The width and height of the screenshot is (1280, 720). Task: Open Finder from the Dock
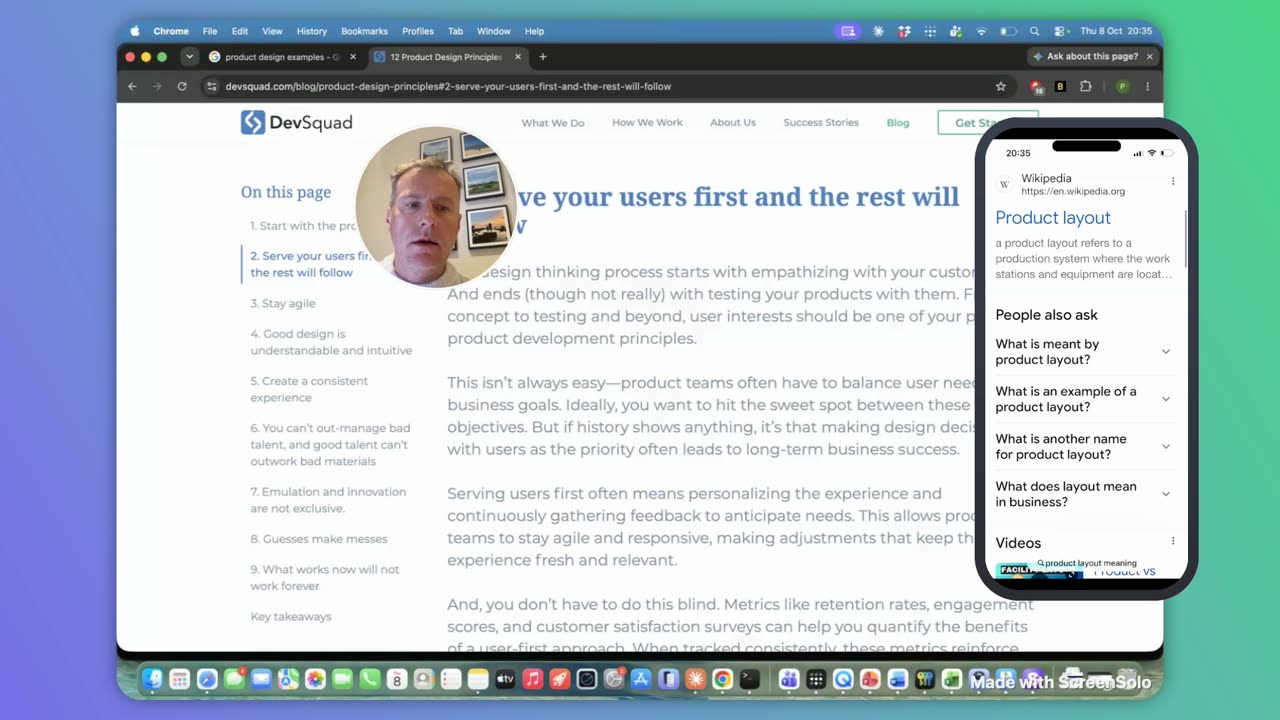(152, 680)
